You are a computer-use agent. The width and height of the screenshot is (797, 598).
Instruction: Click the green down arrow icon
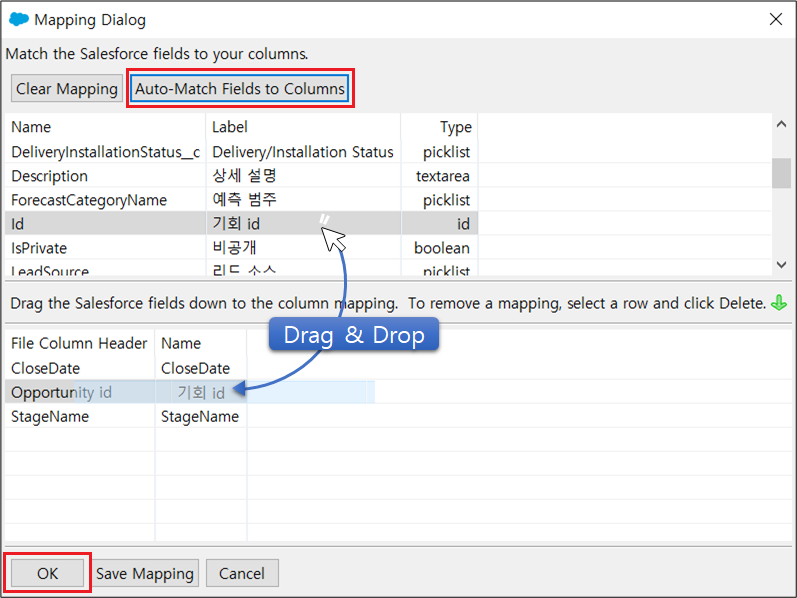point(779,304)
